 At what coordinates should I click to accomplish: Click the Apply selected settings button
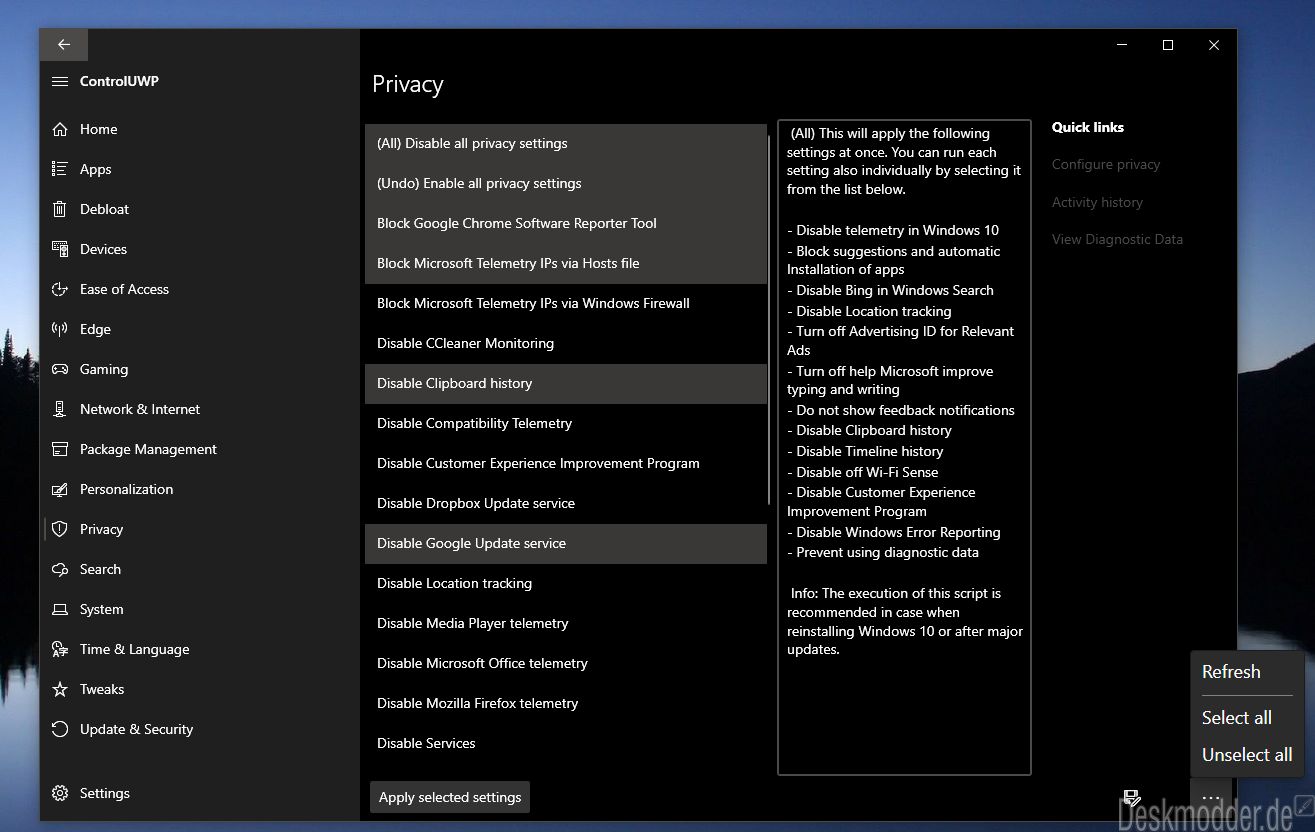click(450, 797)
